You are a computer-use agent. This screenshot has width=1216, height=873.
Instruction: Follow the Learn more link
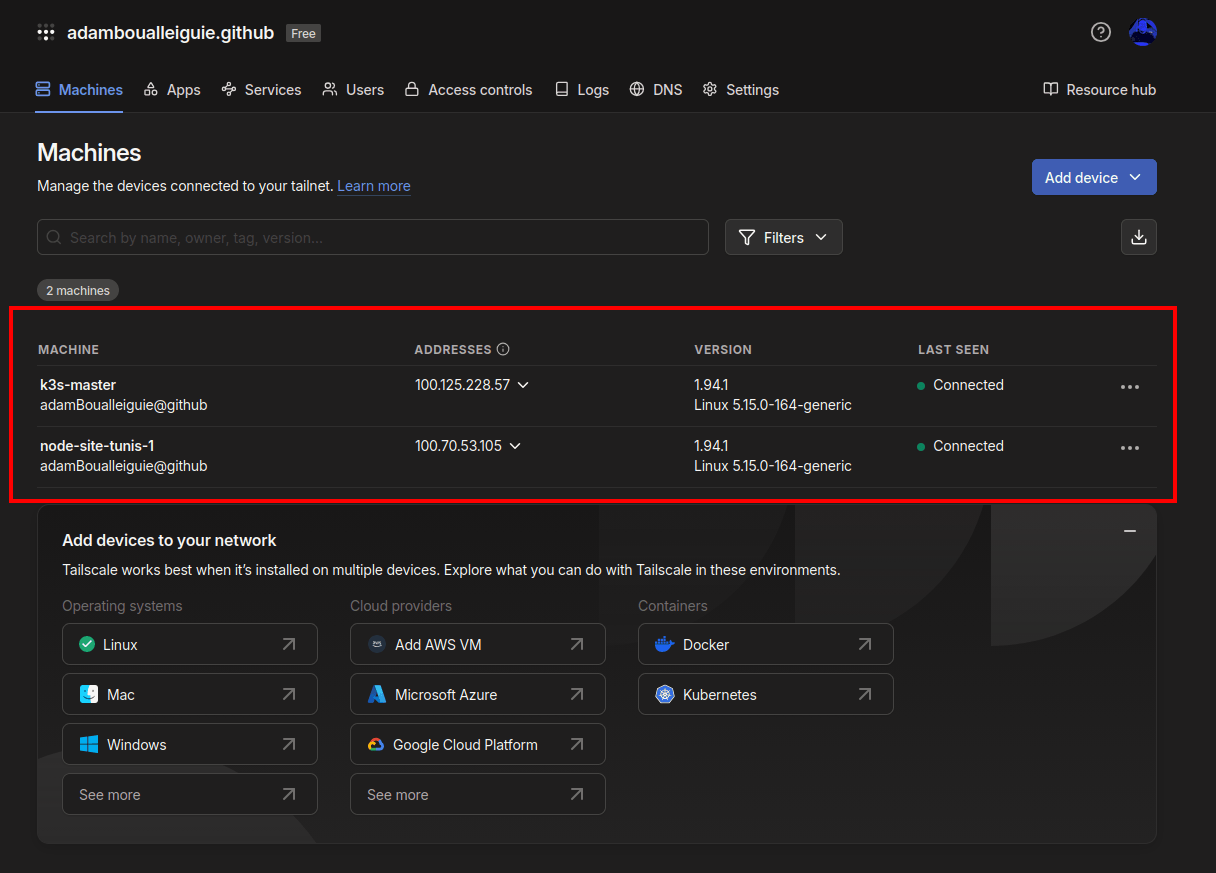point(374,186)
